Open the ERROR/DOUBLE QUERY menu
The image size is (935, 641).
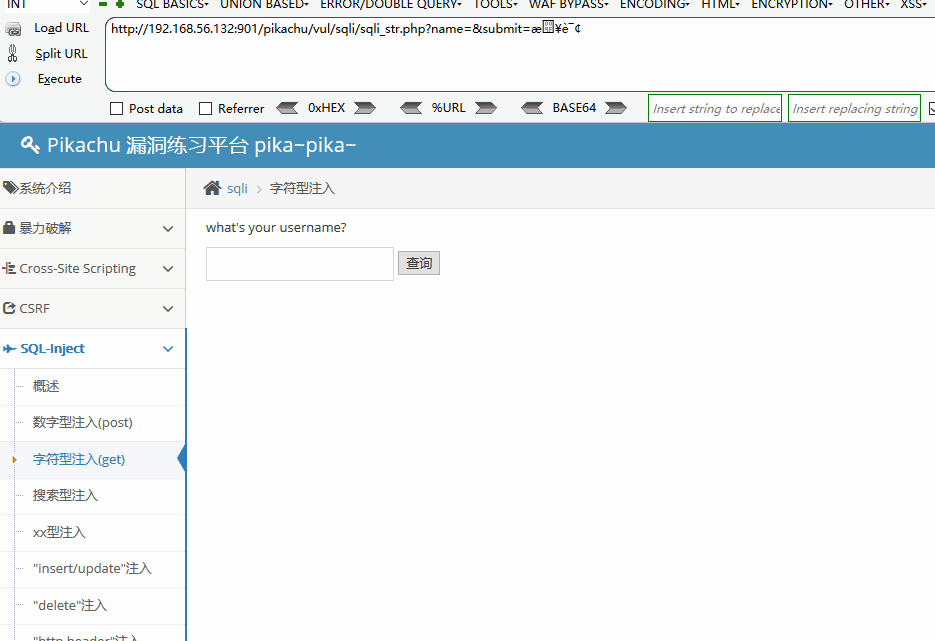click(x=391, y=5)
